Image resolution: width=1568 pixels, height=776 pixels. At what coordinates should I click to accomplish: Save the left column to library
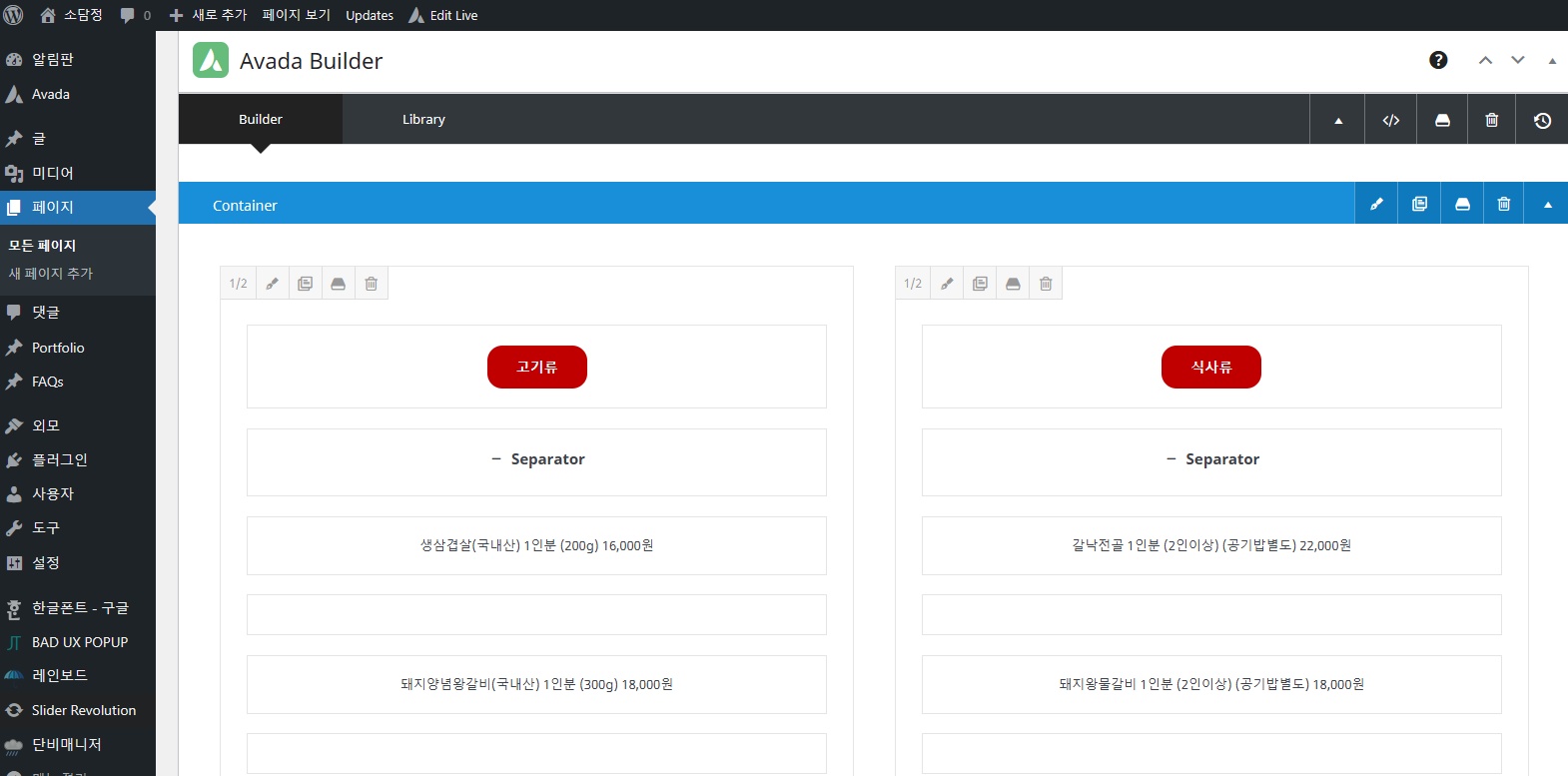(x=339, y=284)
